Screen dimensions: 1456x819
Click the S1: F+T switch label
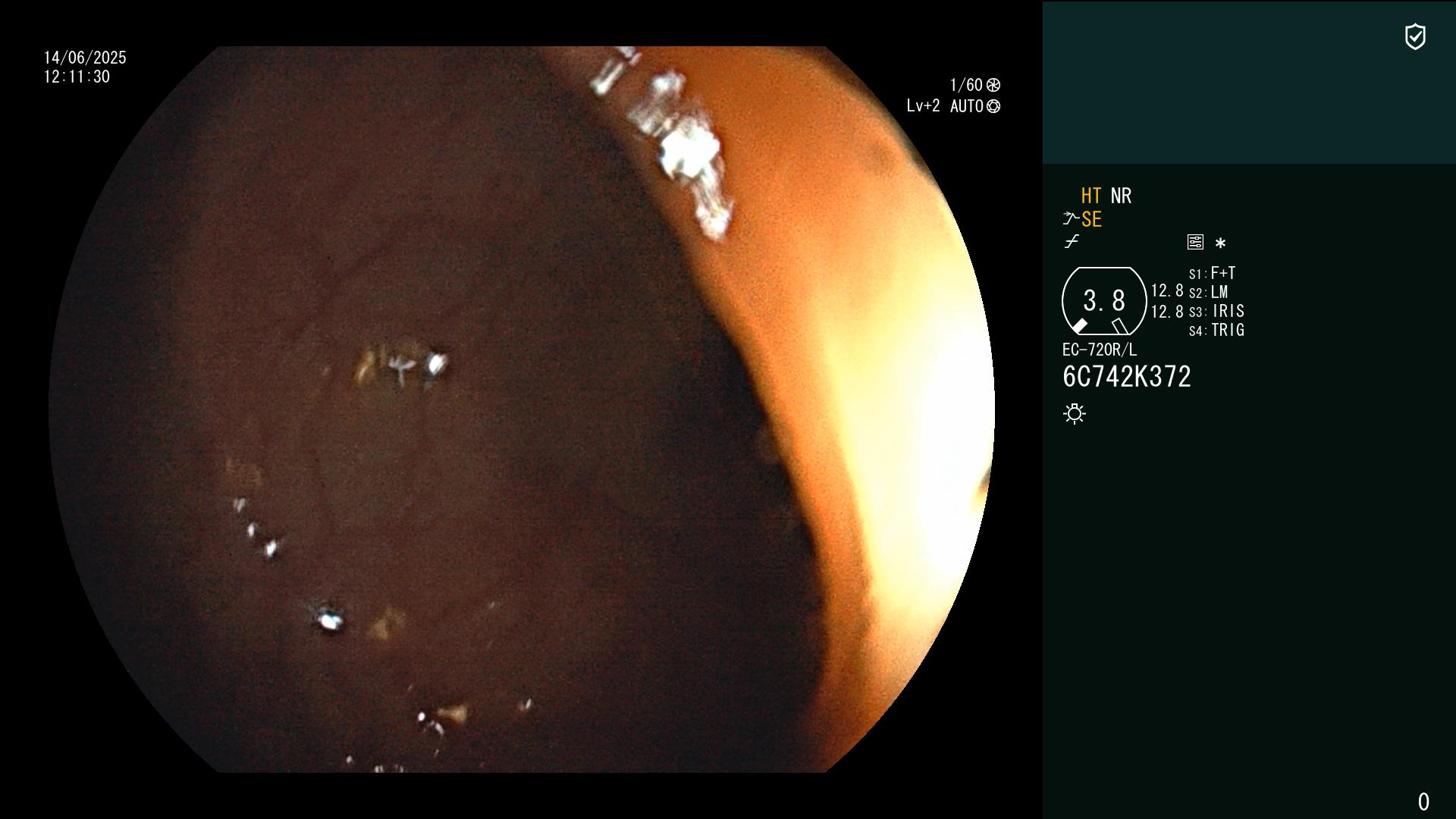coord(1212,273)
